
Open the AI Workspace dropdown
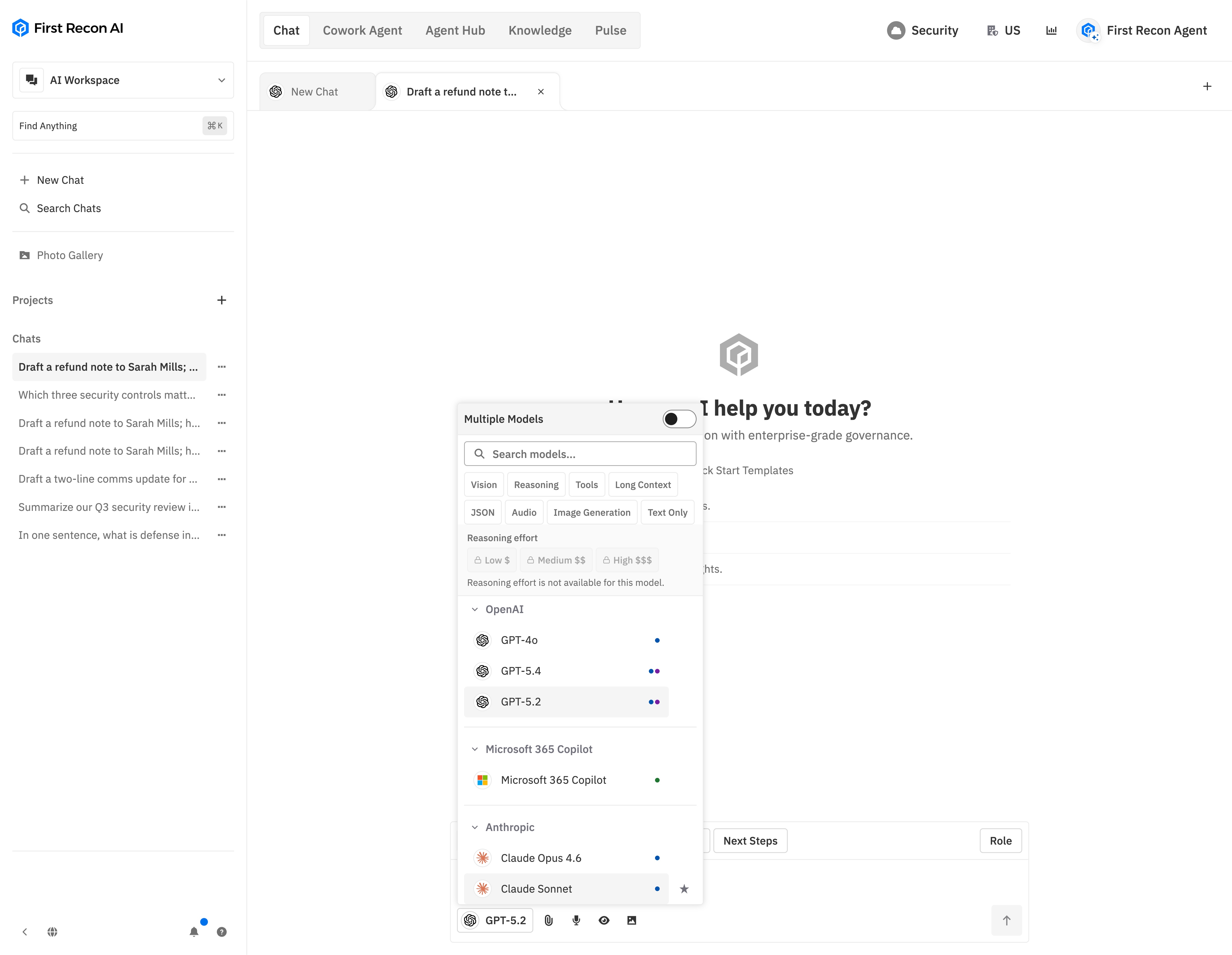pos(123,80)
